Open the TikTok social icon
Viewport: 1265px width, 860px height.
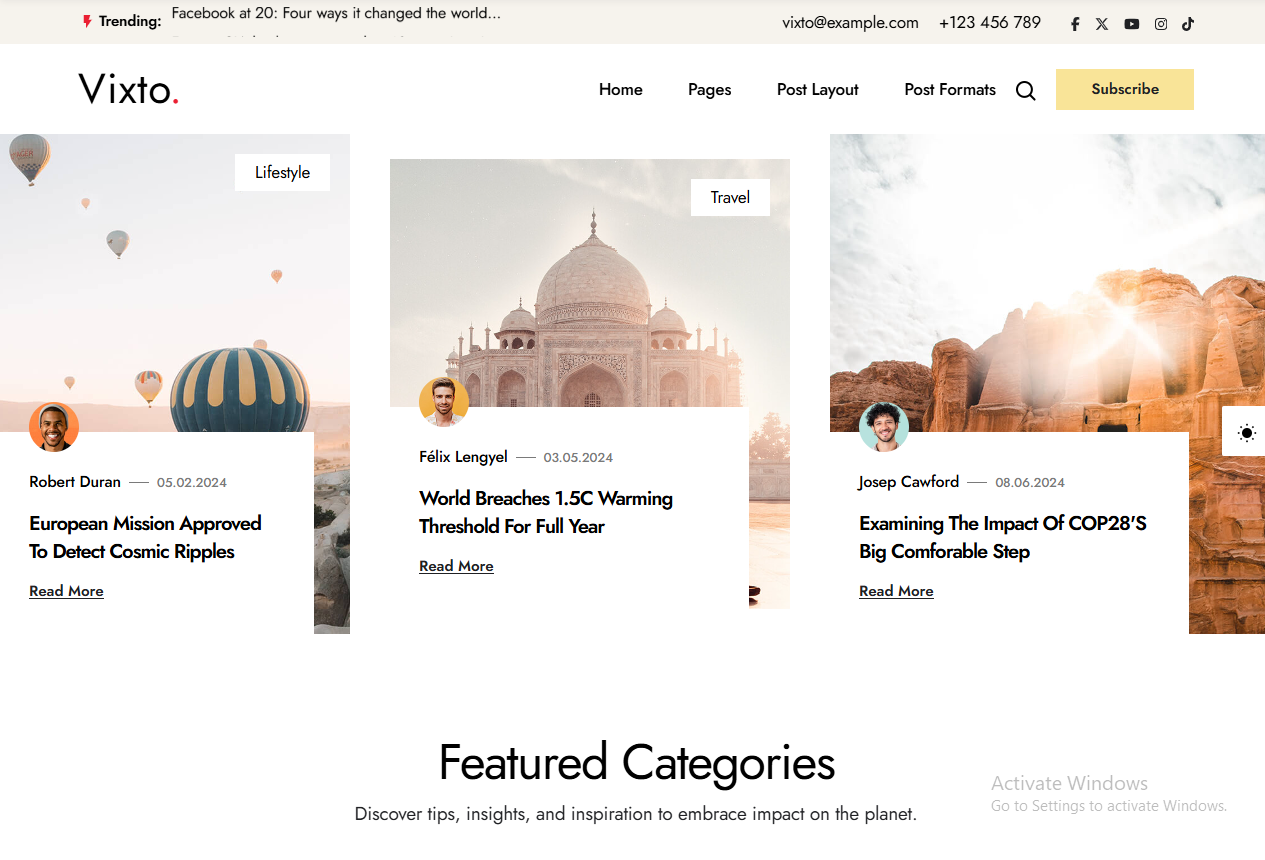1188,24
